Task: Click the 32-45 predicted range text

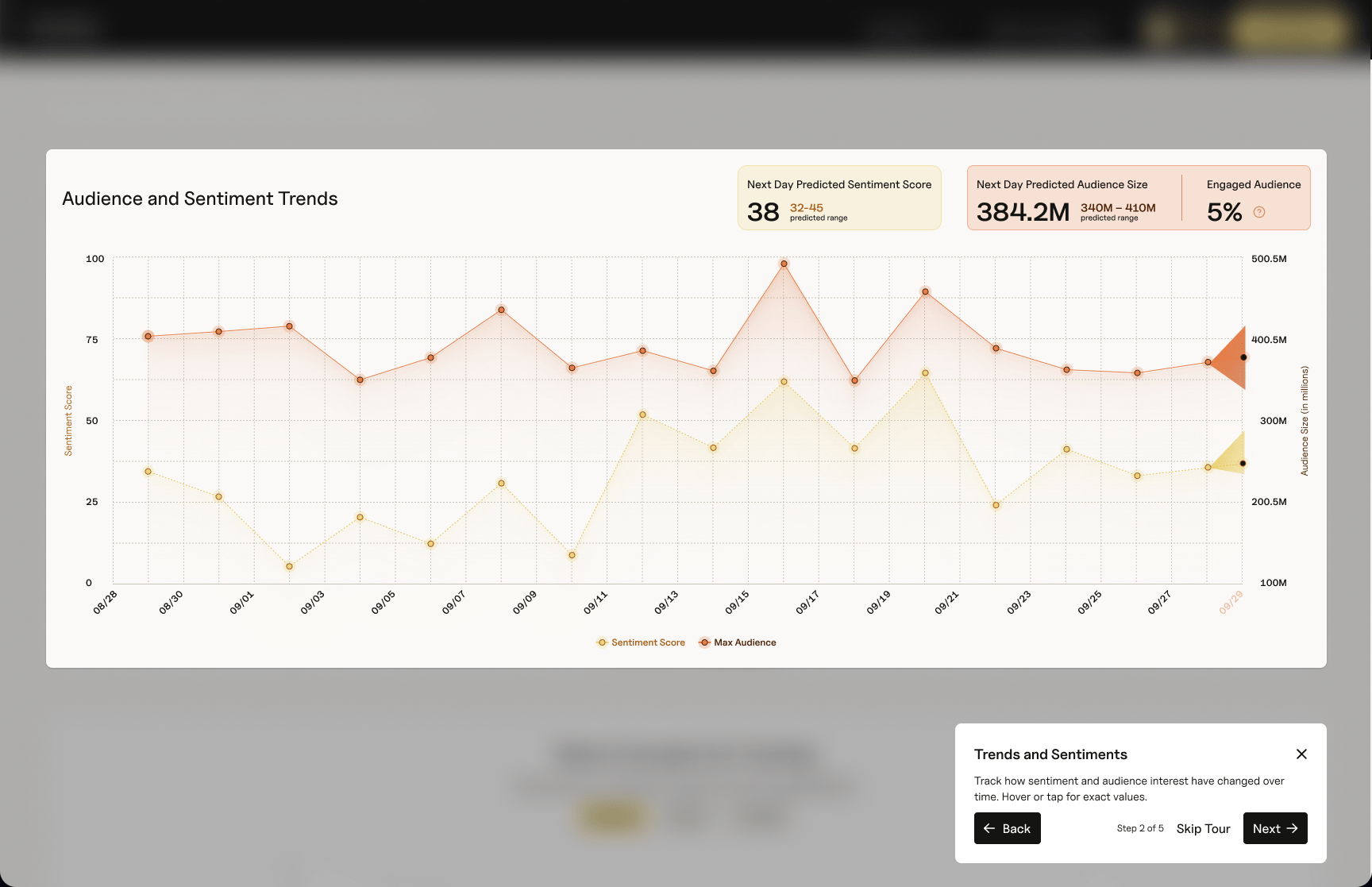Action: point(806,207)
